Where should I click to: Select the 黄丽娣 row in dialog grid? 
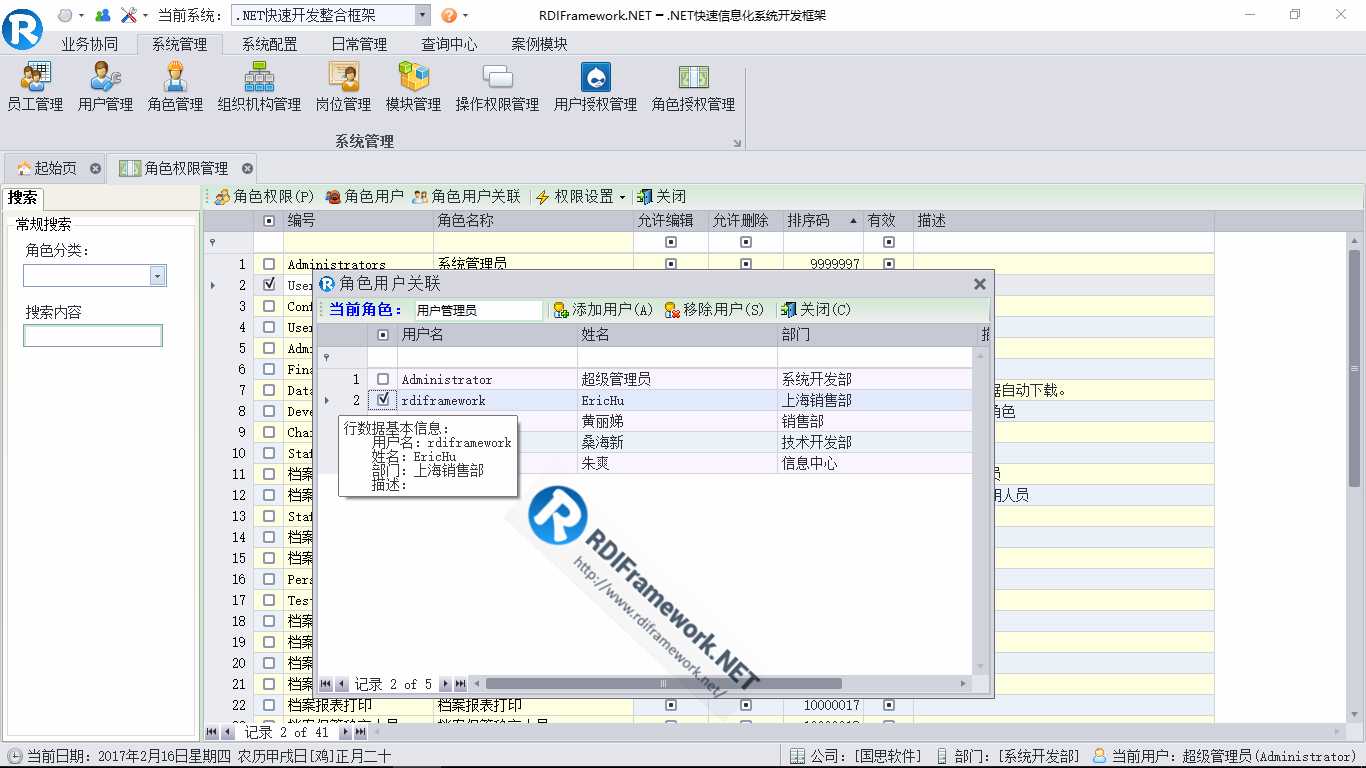point(645,421)
